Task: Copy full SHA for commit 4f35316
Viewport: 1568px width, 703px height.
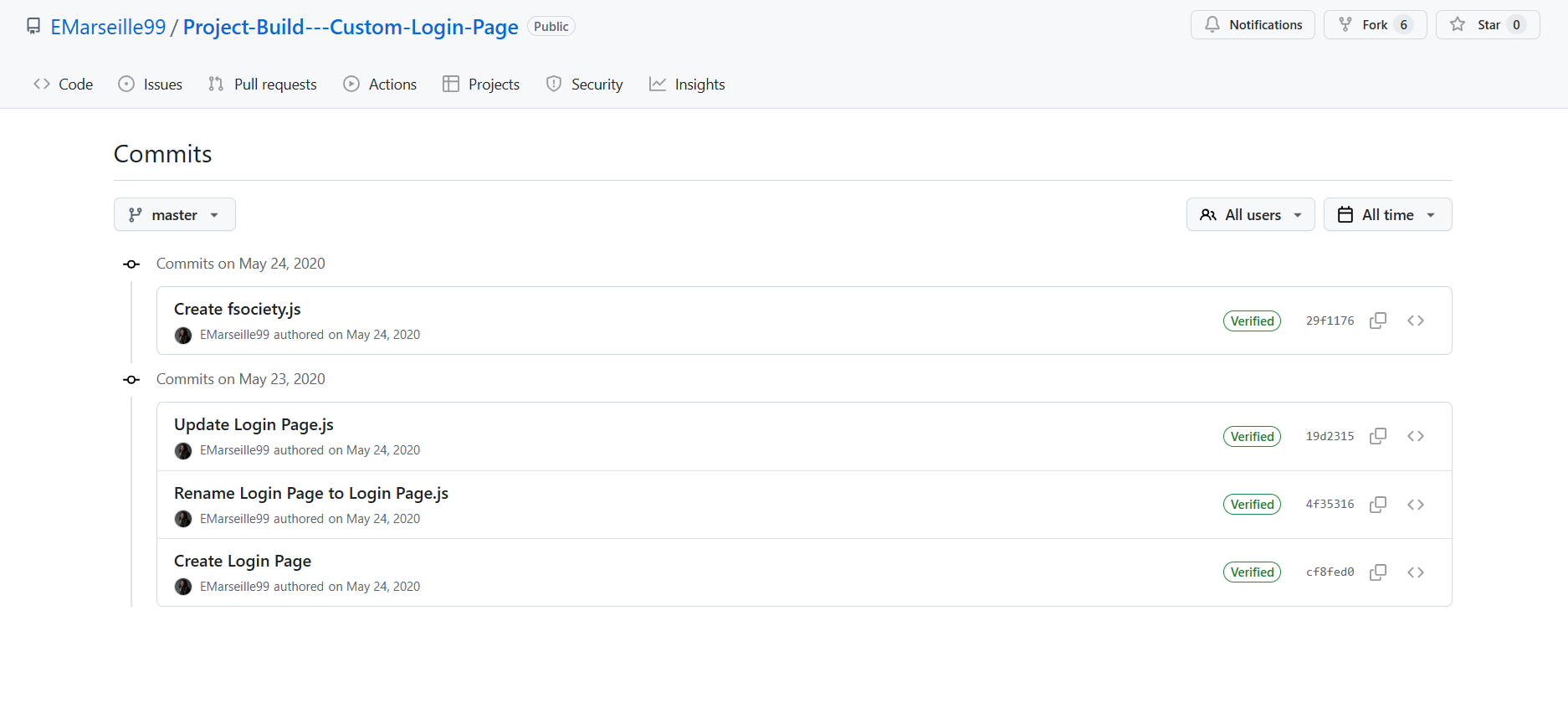Action: [x=1377, y=505]
